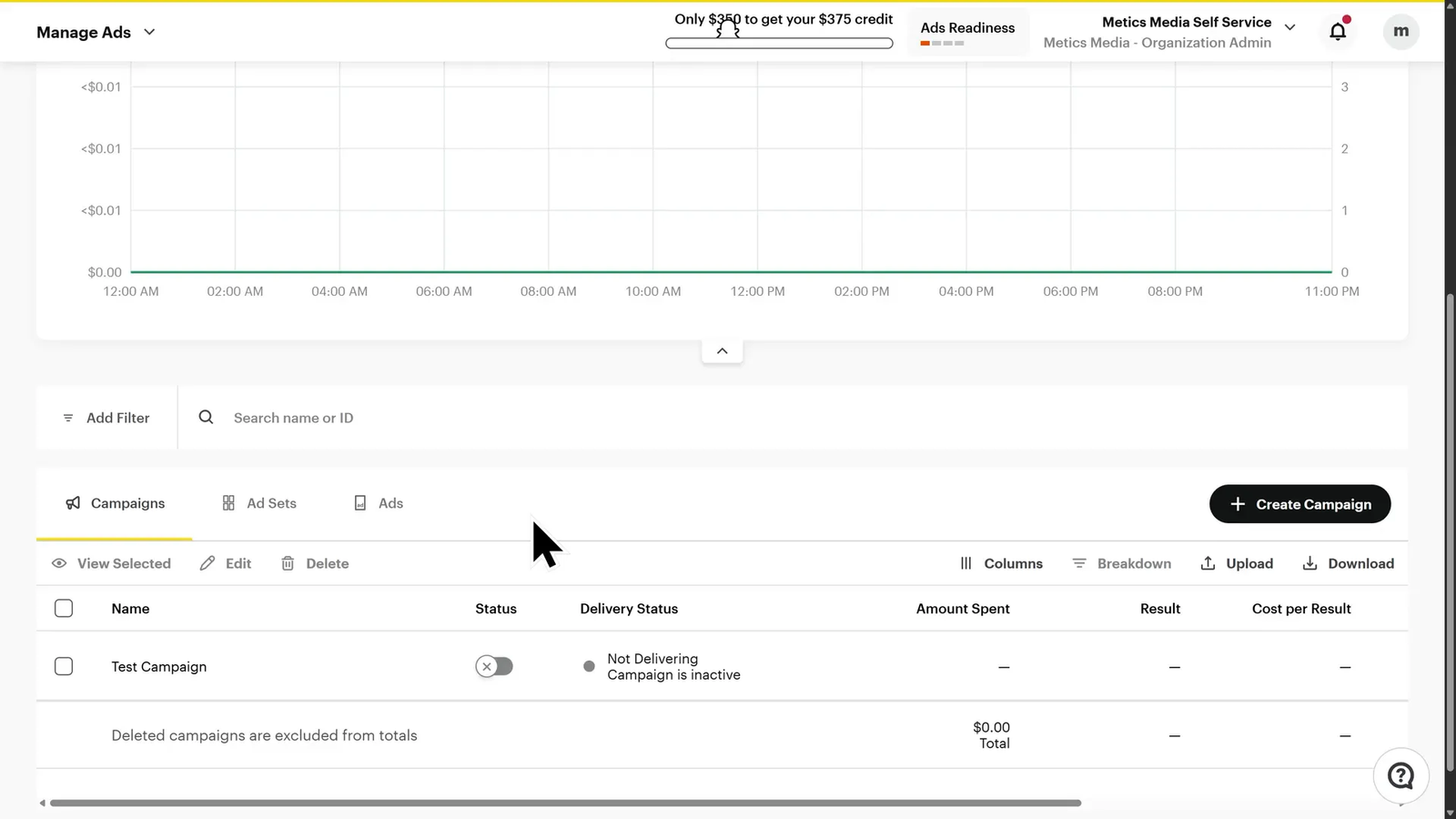Click the Result column header
The image size is (1456, 819).
1160,609
